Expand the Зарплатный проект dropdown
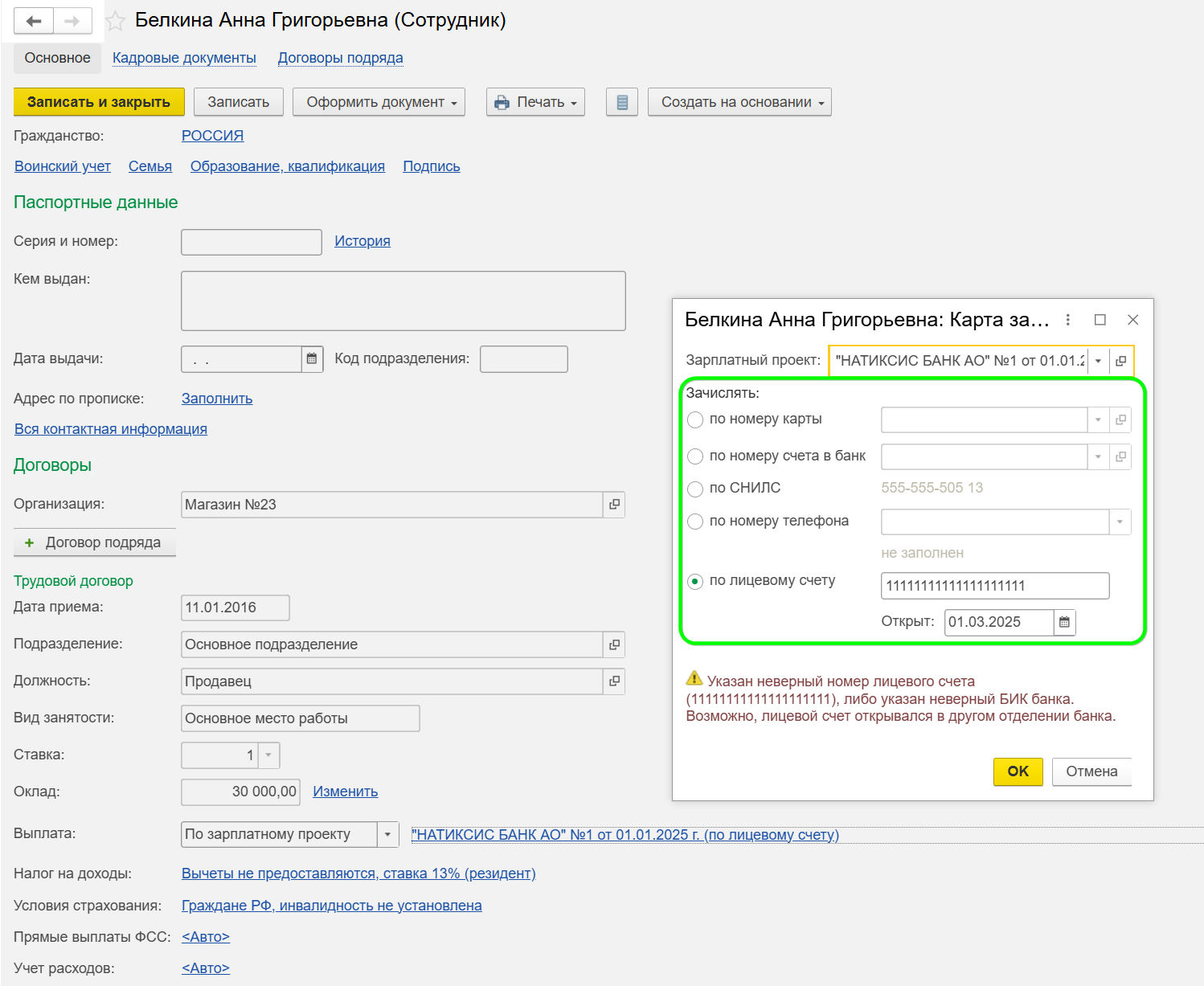1204x986 pixels. 1098,361
